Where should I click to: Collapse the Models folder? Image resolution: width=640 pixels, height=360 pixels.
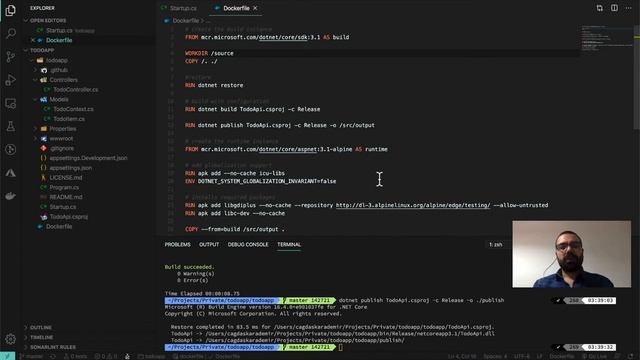pyautogui.click(x=59, y=100)
